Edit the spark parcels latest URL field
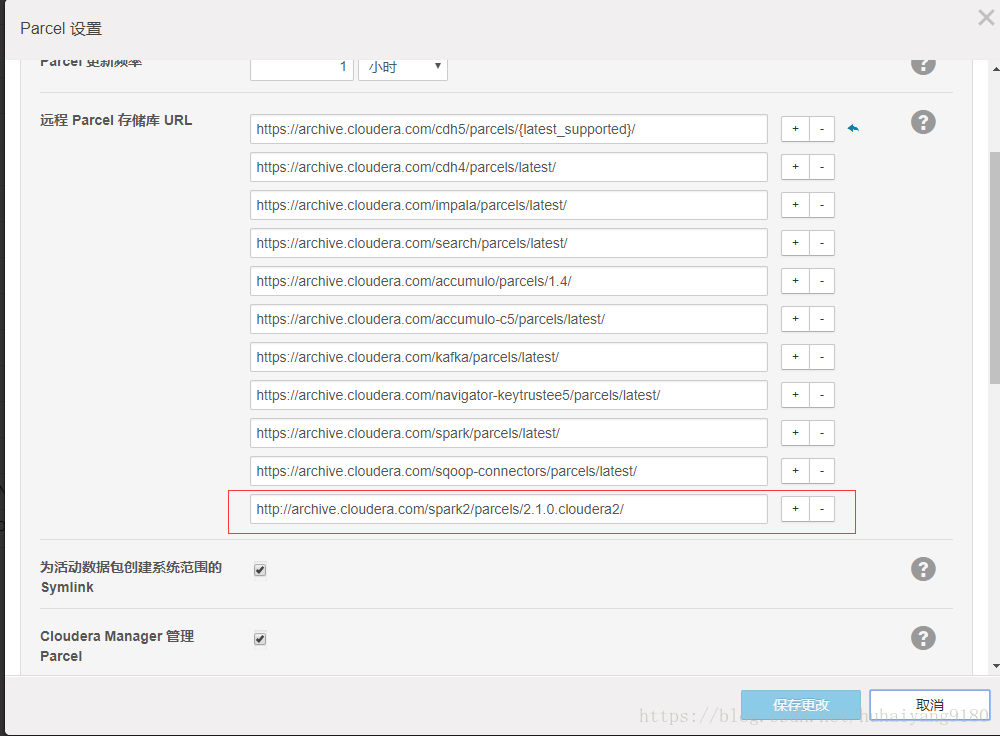1000x736 pixels. pyautogui.click(x=508, y=433)
